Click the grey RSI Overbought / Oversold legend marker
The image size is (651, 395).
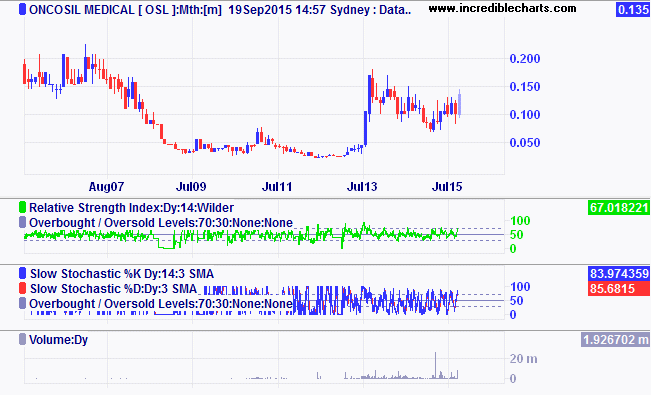[22, 222]
